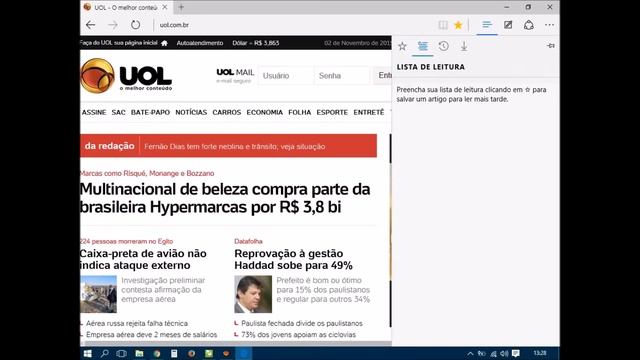This screenshot has width=640, height=360.
Task: Open BATE-PAPO in the UOL menu
Action: point(150,112)
